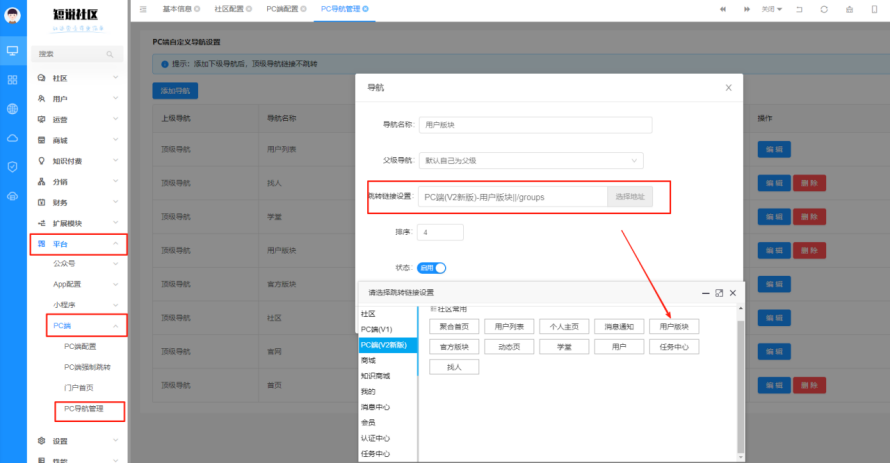The width and height of the screenshot is (890, 463).
Task: Click the 添加导航 button
Action: click(x=175, y=91)
